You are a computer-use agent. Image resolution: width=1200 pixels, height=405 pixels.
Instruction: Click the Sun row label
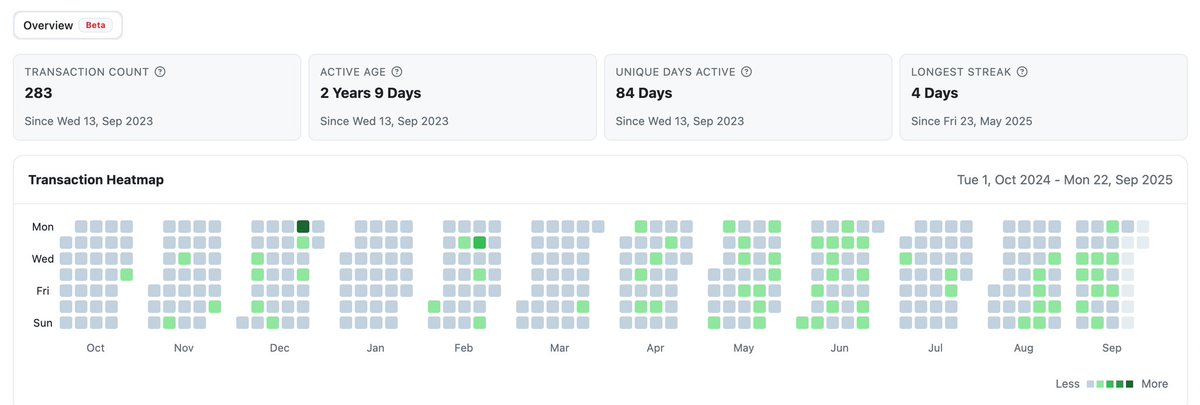43,322
